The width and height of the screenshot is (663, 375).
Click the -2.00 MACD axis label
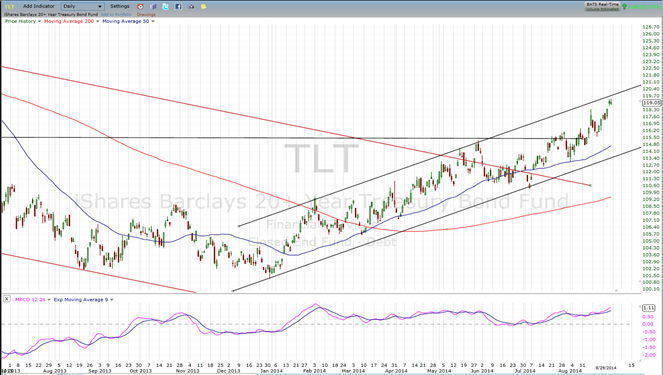pyautogui.click(x=648, y=355)
